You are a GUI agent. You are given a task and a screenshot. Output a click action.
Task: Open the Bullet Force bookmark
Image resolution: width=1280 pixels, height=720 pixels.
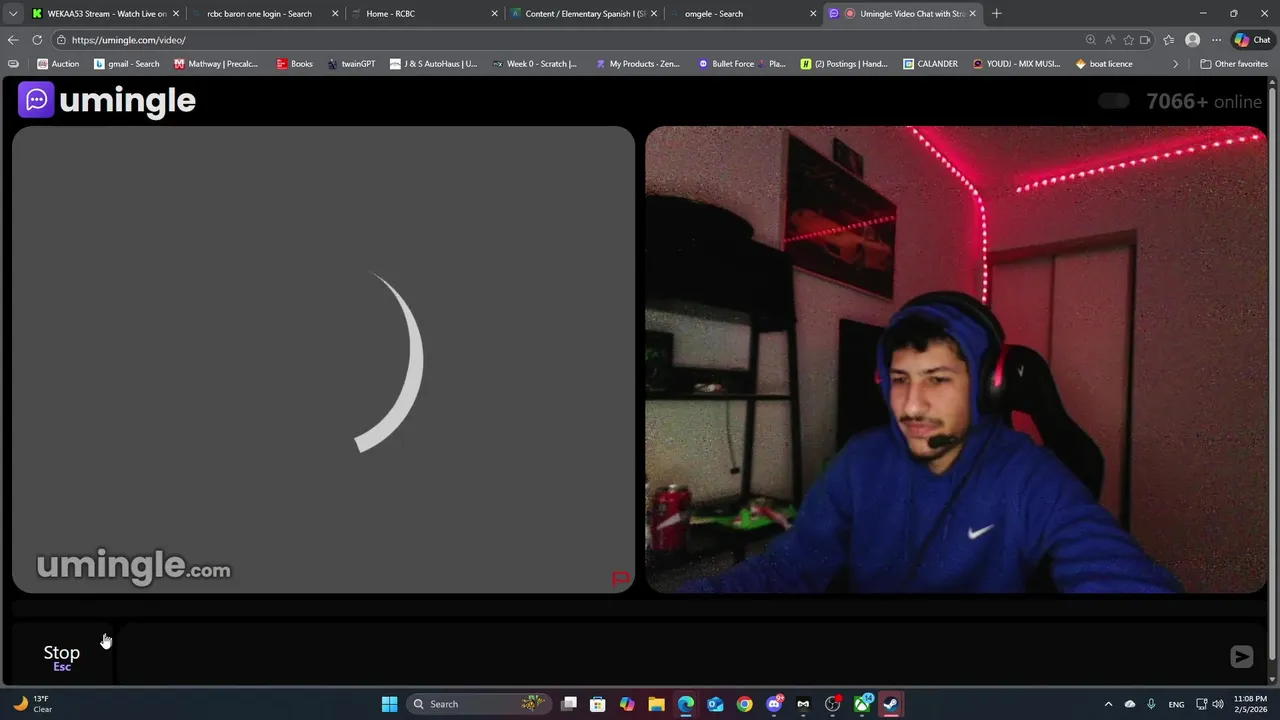[742, 64]
